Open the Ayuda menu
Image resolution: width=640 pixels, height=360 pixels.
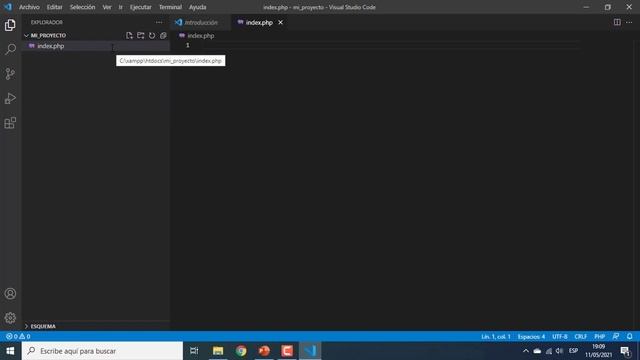tap(198, 7)
